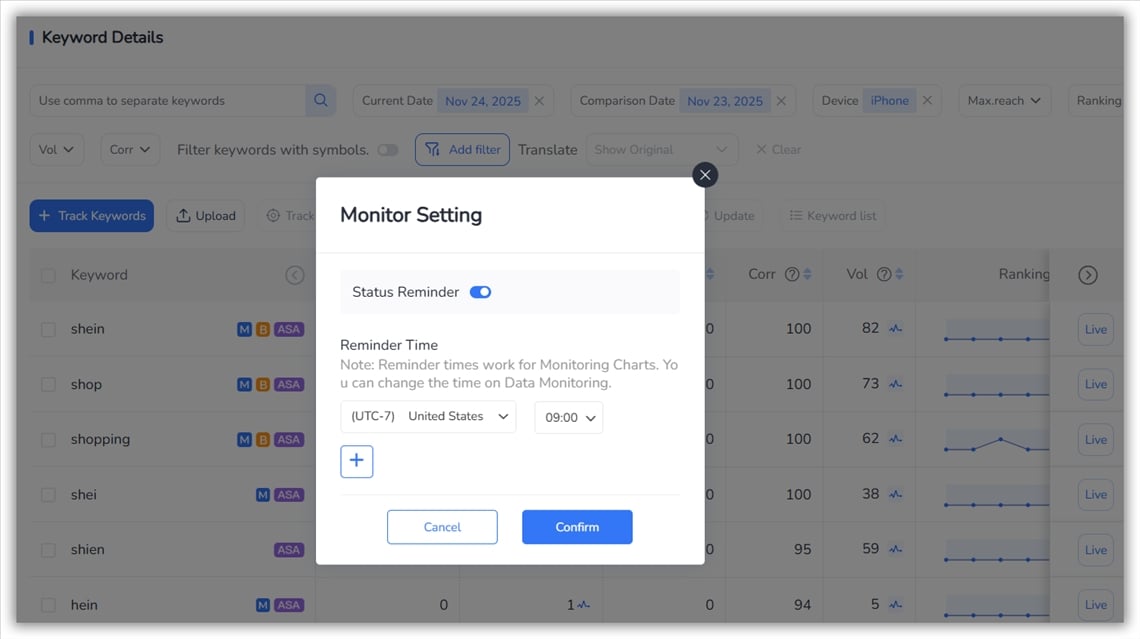Viewport: 1140px width, 639px height.
Task: Toggle the Status Reminder switch
Action: click(480, 292)
